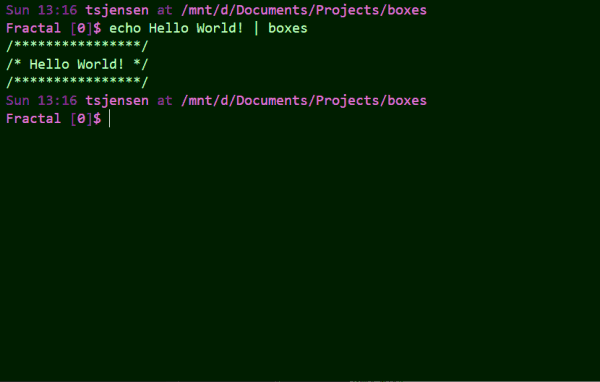Click hostname Fractal before the echo command

point(33,28)
